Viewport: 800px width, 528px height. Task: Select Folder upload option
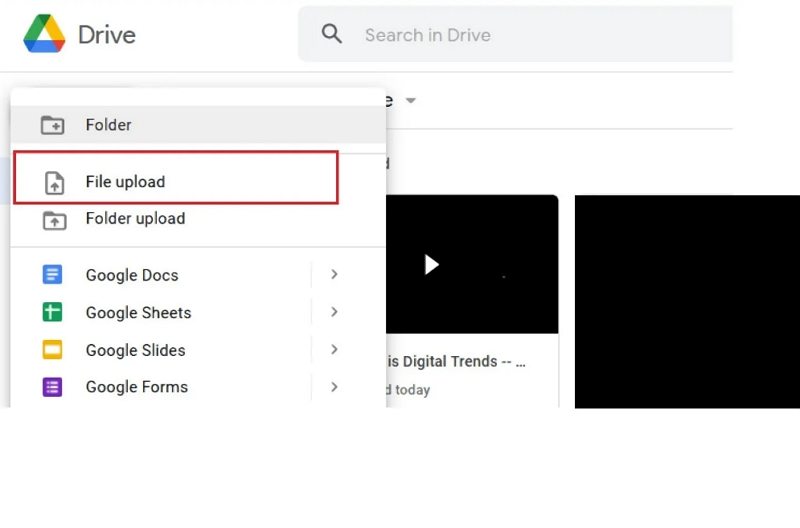(198, 219)
